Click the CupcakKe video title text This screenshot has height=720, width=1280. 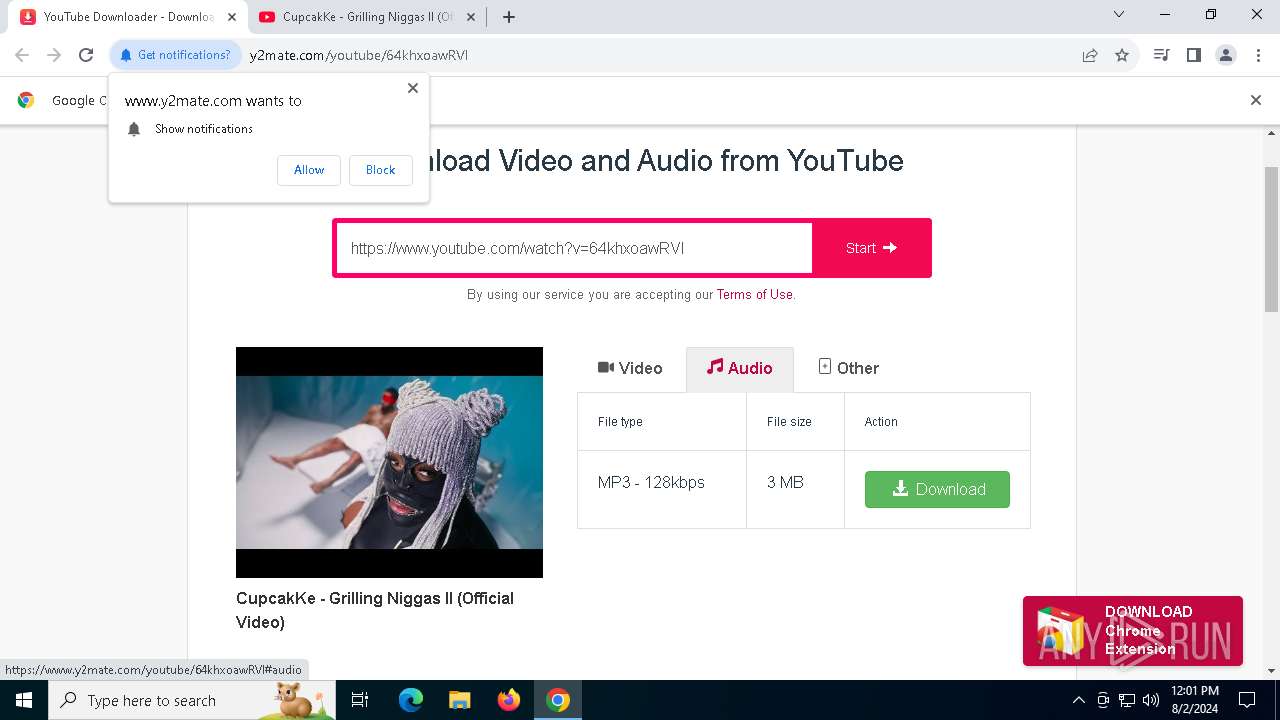tap(375, 610)
